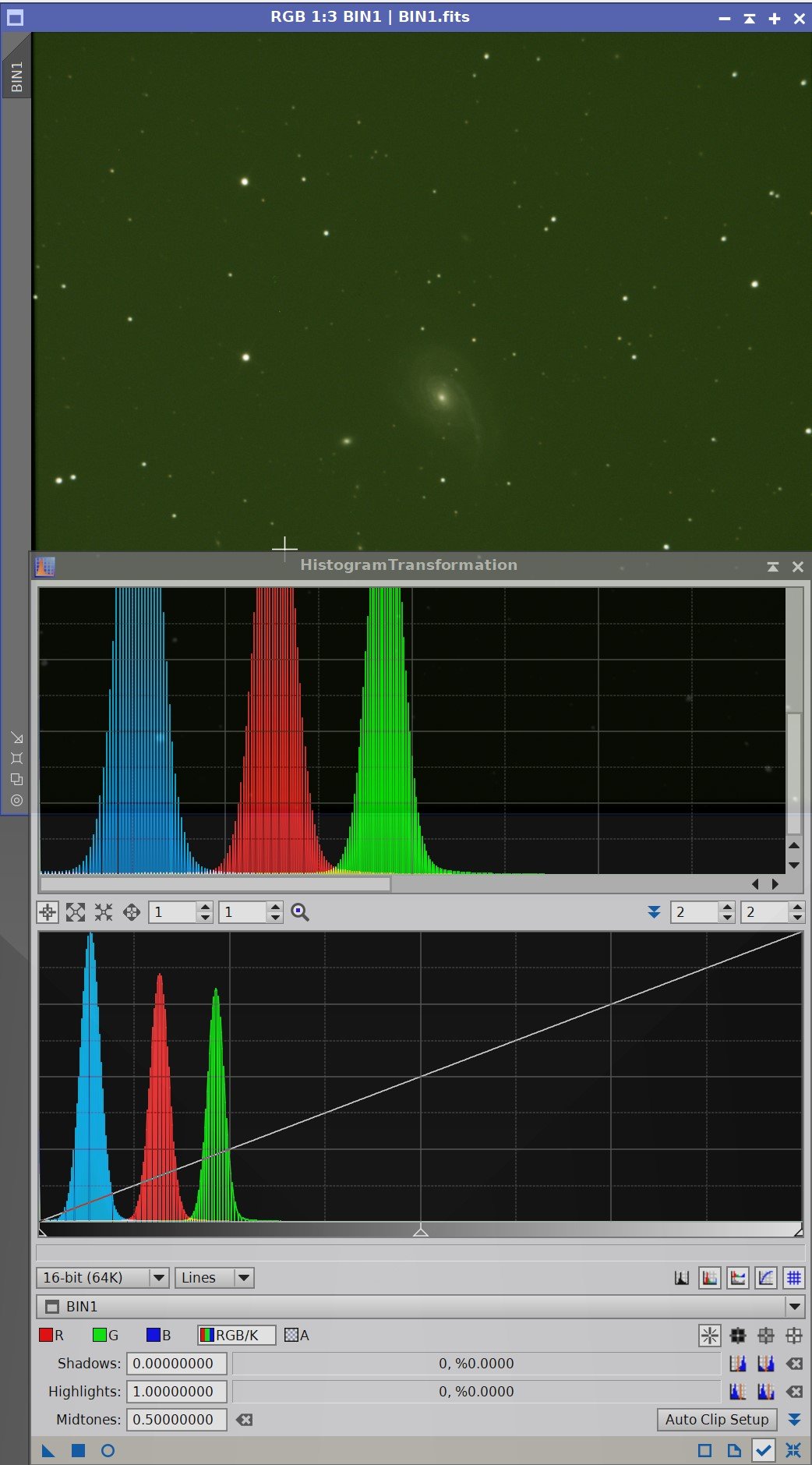
Task: Click the Highlights value input field
Action: 177,1392
